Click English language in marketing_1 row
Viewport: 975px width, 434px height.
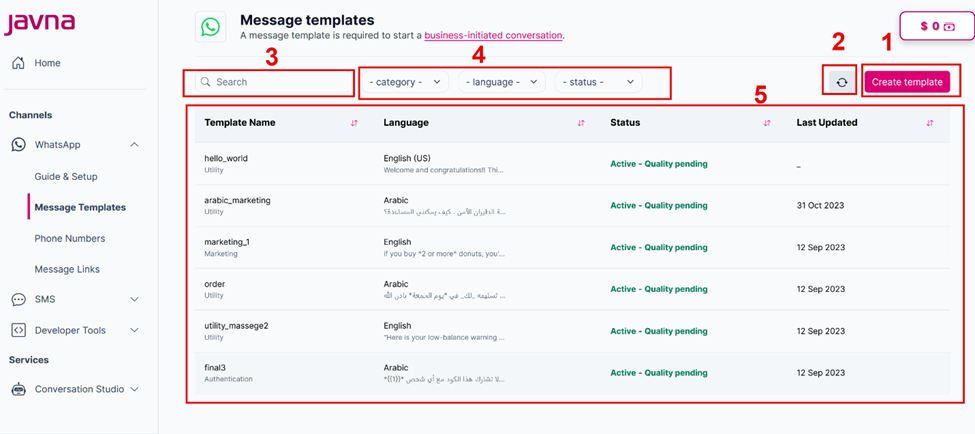[397, 242]
